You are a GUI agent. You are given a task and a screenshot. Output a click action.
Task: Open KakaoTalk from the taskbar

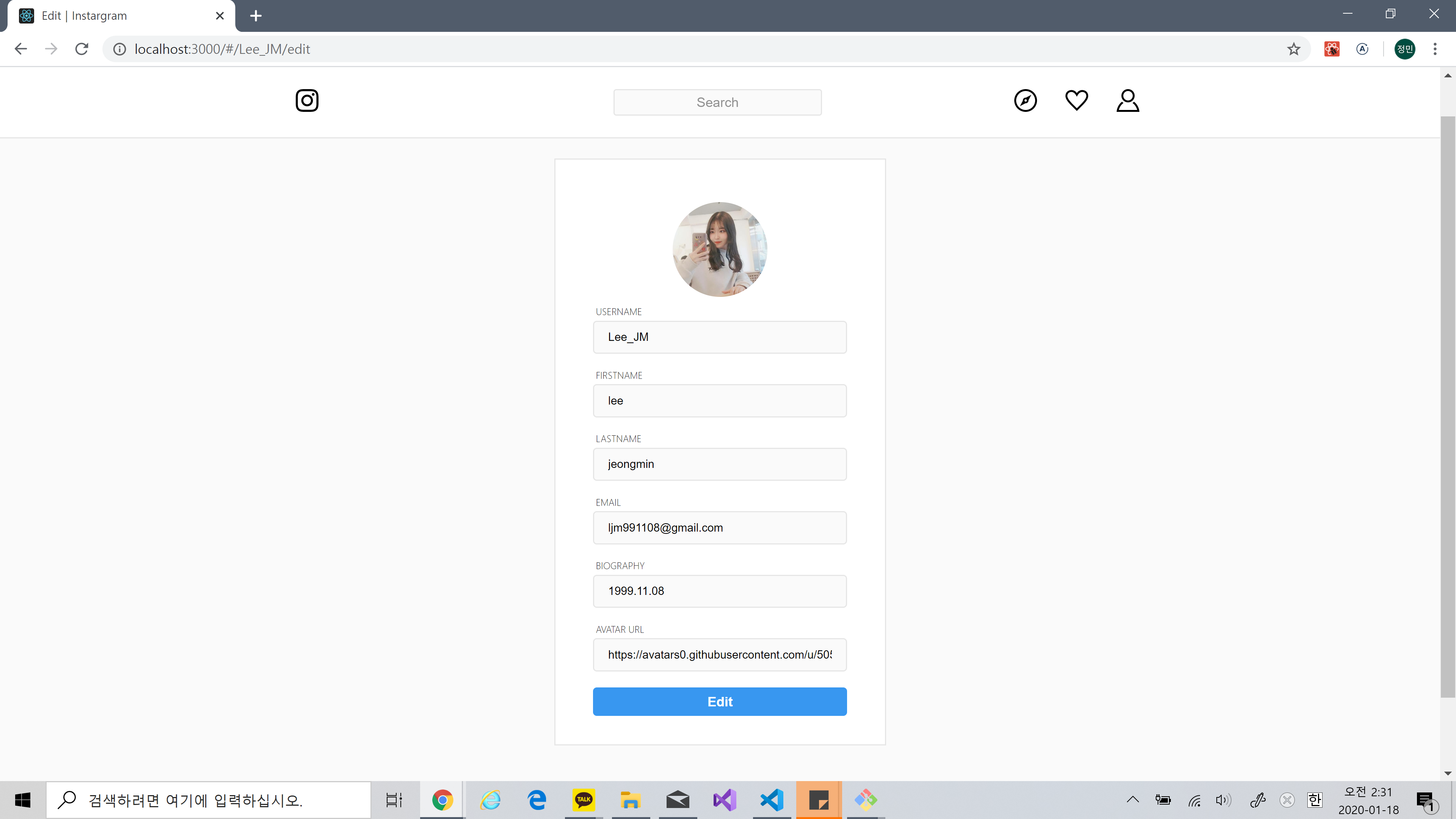click(x=584, y=800)
